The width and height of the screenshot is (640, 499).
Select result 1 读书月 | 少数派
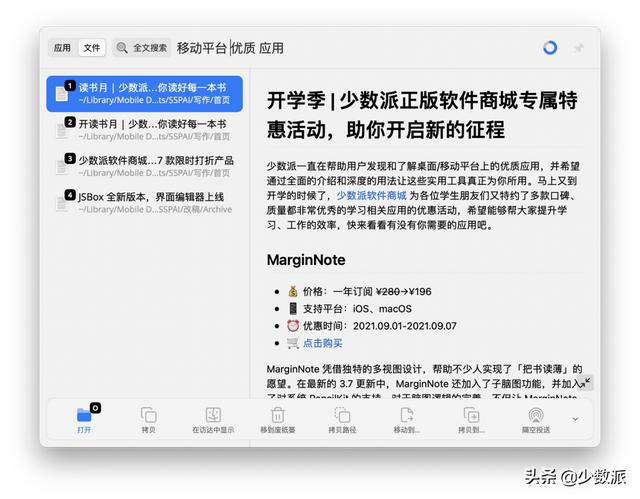click(144, 93)
